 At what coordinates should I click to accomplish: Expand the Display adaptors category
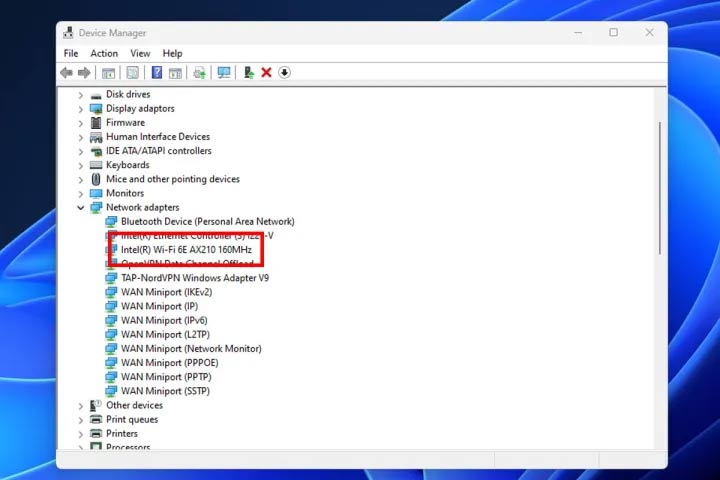coord(81,109)
